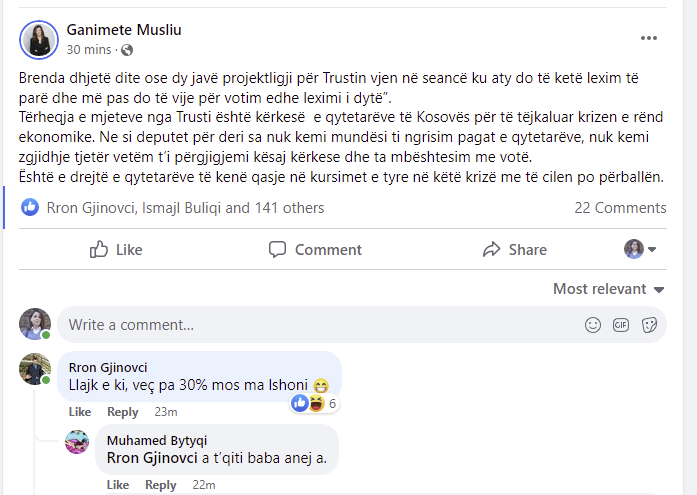Click Reply under Rron Gjinovci's comment
Image resolution: width=697 pixels, height=495 pixels.
pyautogui.click(x=123, y=412)
